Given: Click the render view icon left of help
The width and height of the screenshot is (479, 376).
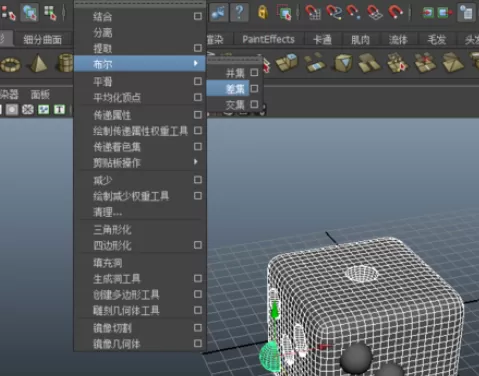Looking at the screenshot, I should pos(219,13).
